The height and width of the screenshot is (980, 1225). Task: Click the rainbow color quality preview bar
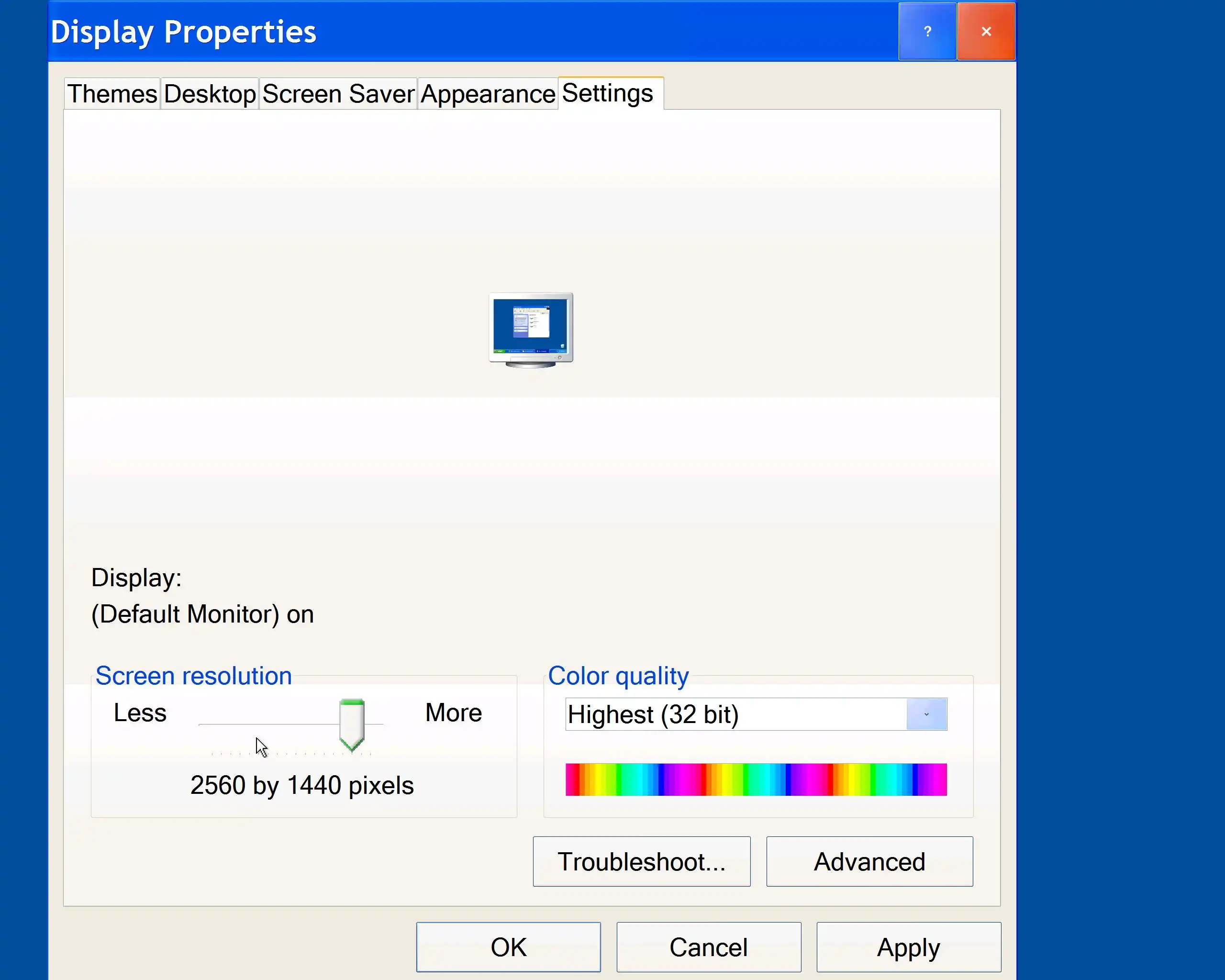point(756,780)
